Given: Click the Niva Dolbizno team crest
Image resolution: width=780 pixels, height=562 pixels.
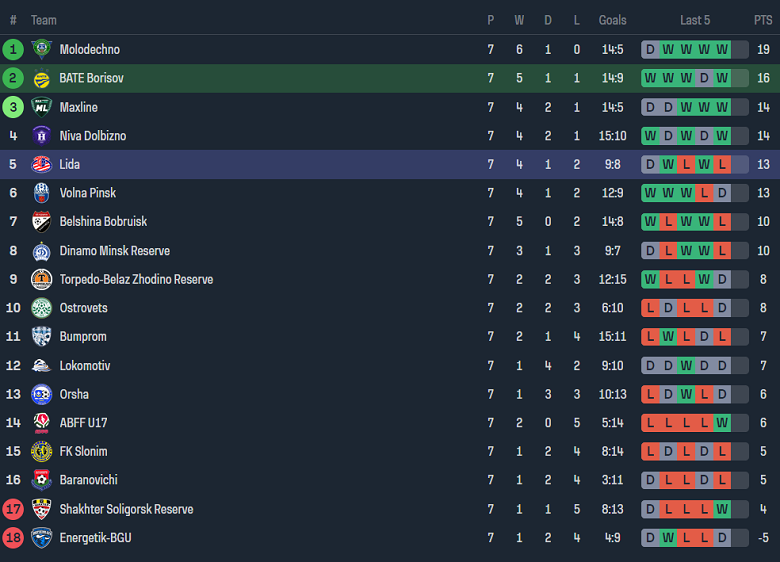Looking at the screenshot, I should click(41, 136).
